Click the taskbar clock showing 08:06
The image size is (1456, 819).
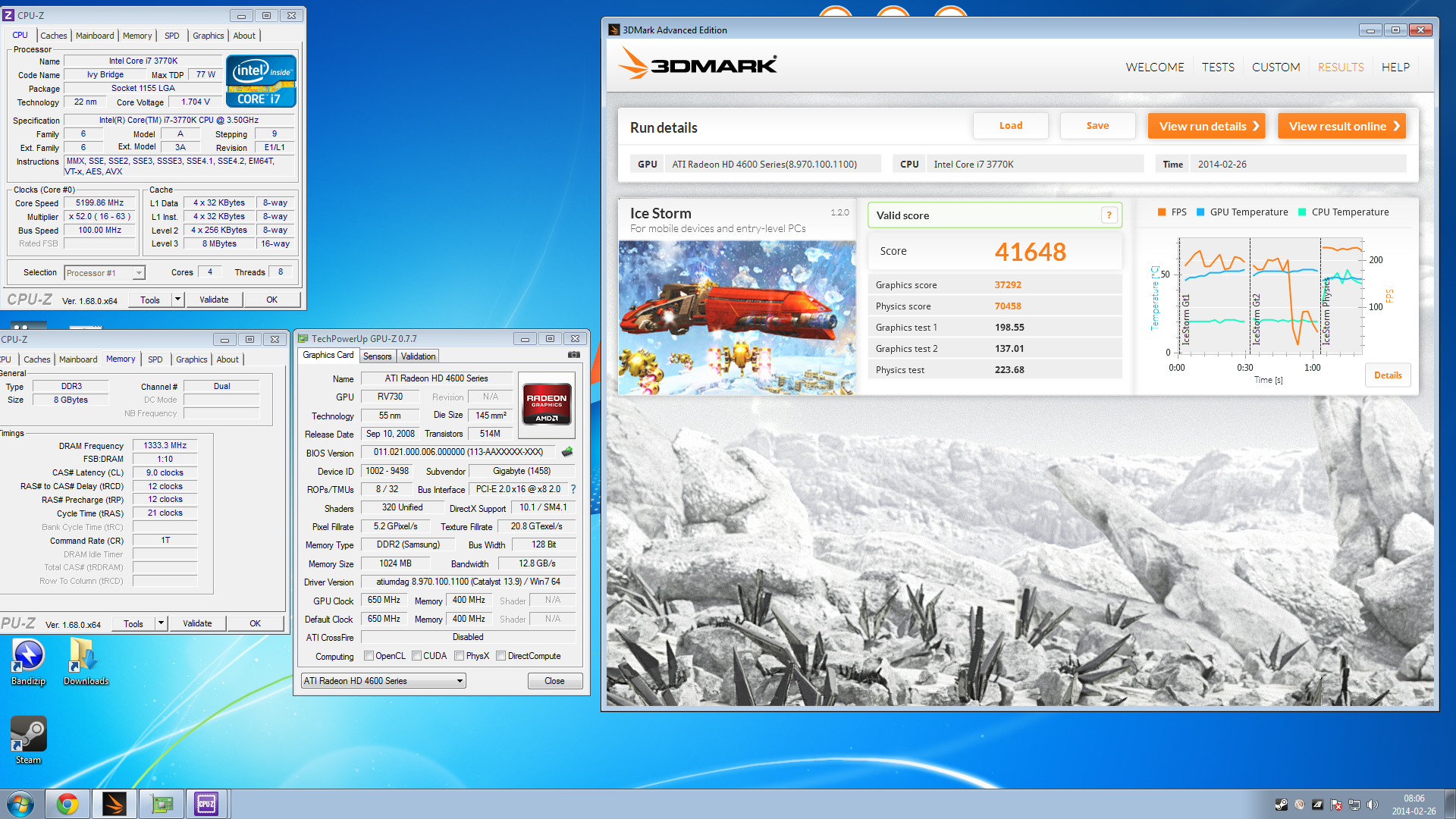click(x=1414, y=805)
